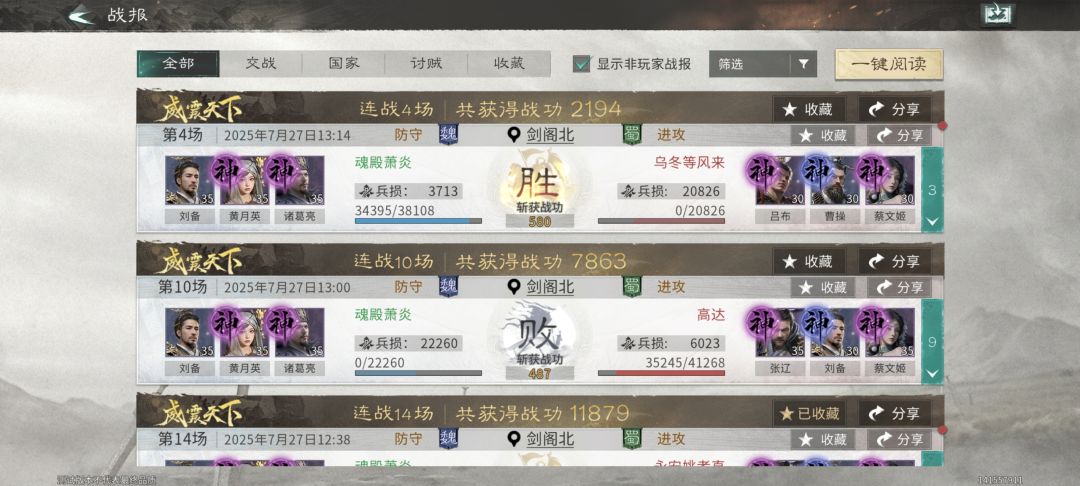Tap the 剑阁北 location pin in the 第4场 row

pyautogui.click(x=514, y=135)
